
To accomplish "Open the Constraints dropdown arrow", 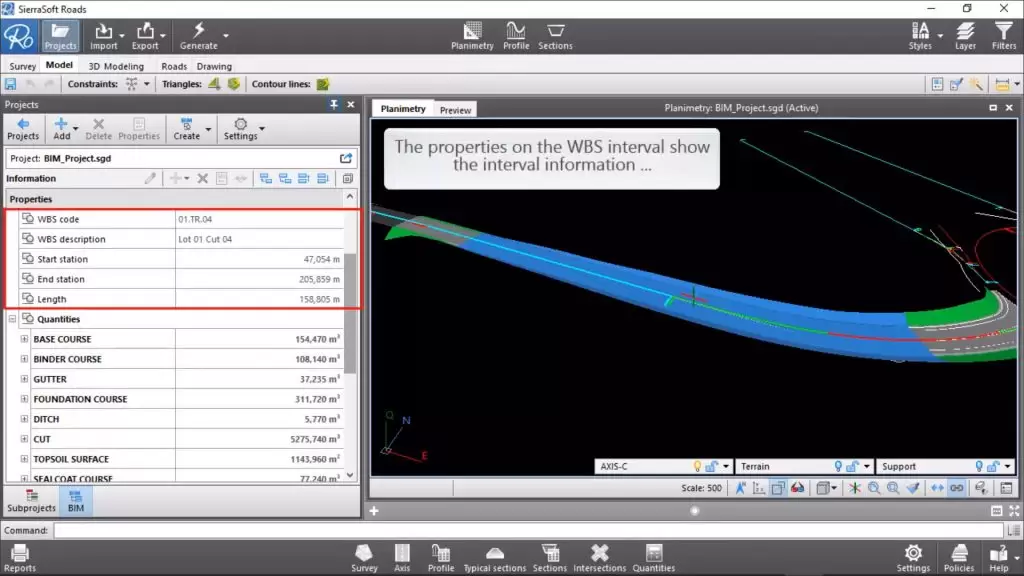I will click(147, 85).
